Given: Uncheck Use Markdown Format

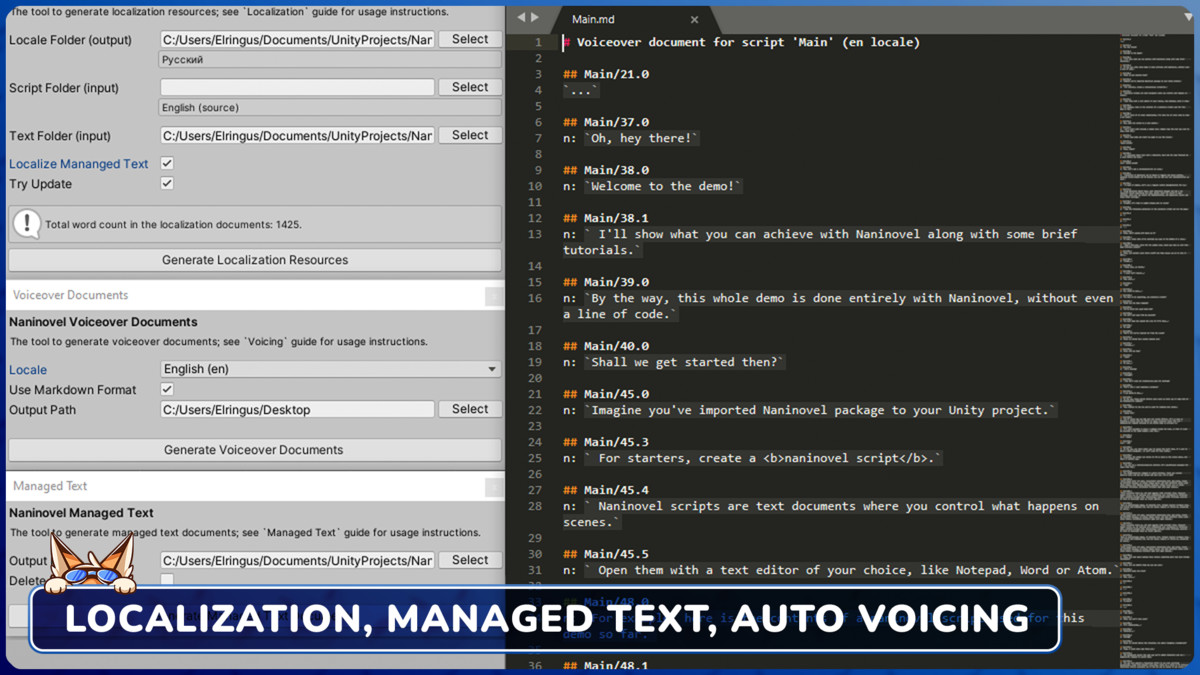Looking at the screenshot, I should 167,389.
